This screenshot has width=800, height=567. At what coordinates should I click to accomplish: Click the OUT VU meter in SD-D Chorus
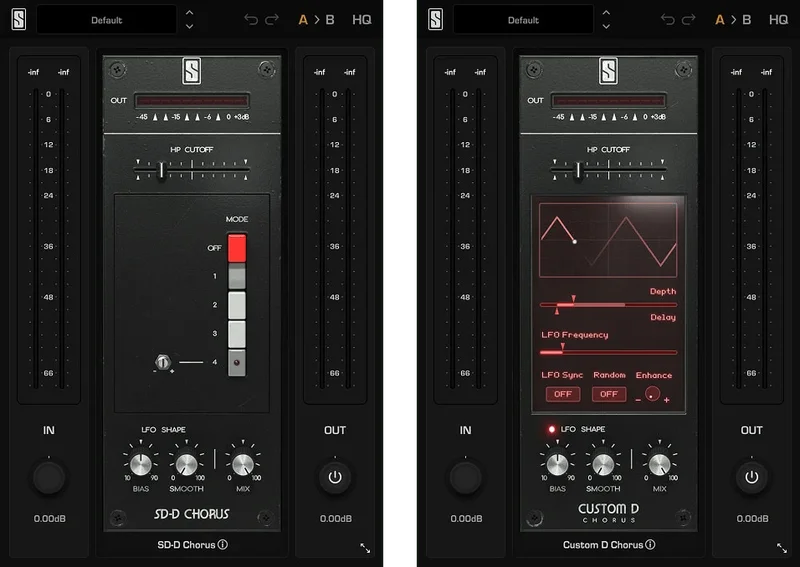[x=192, y=101]
